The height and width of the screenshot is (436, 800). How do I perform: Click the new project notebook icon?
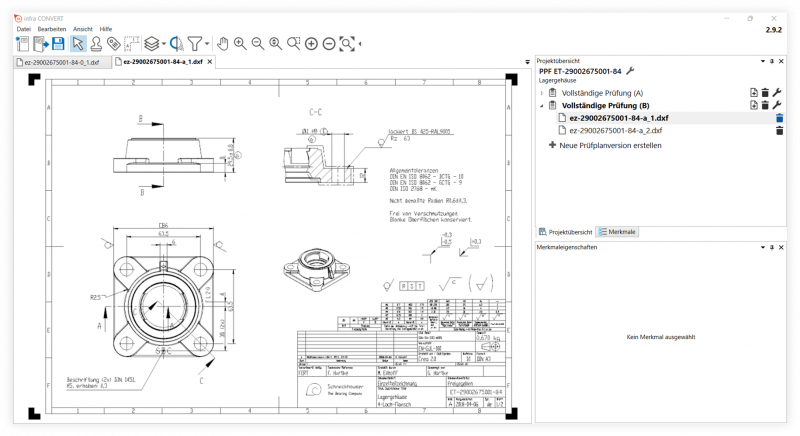click(22, 44)
